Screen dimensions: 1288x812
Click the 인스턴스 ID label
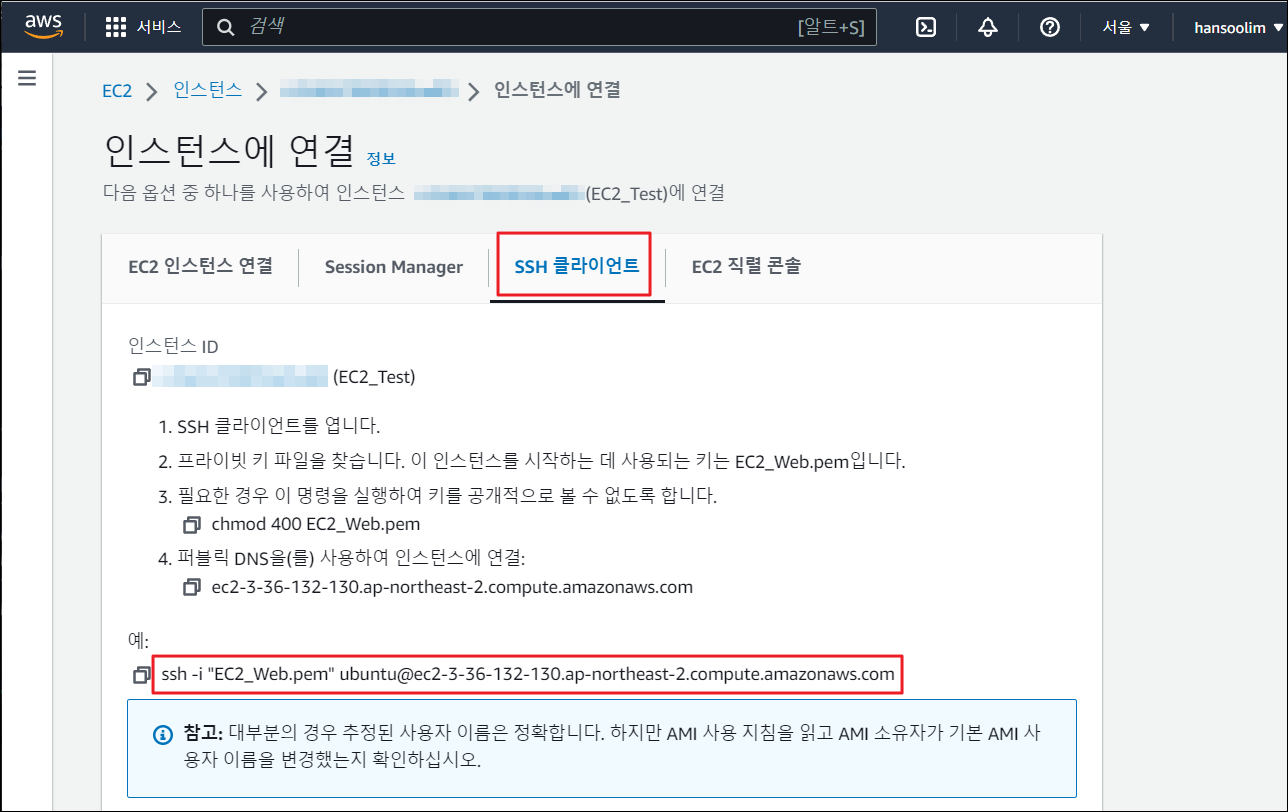[x=173, y=346]
